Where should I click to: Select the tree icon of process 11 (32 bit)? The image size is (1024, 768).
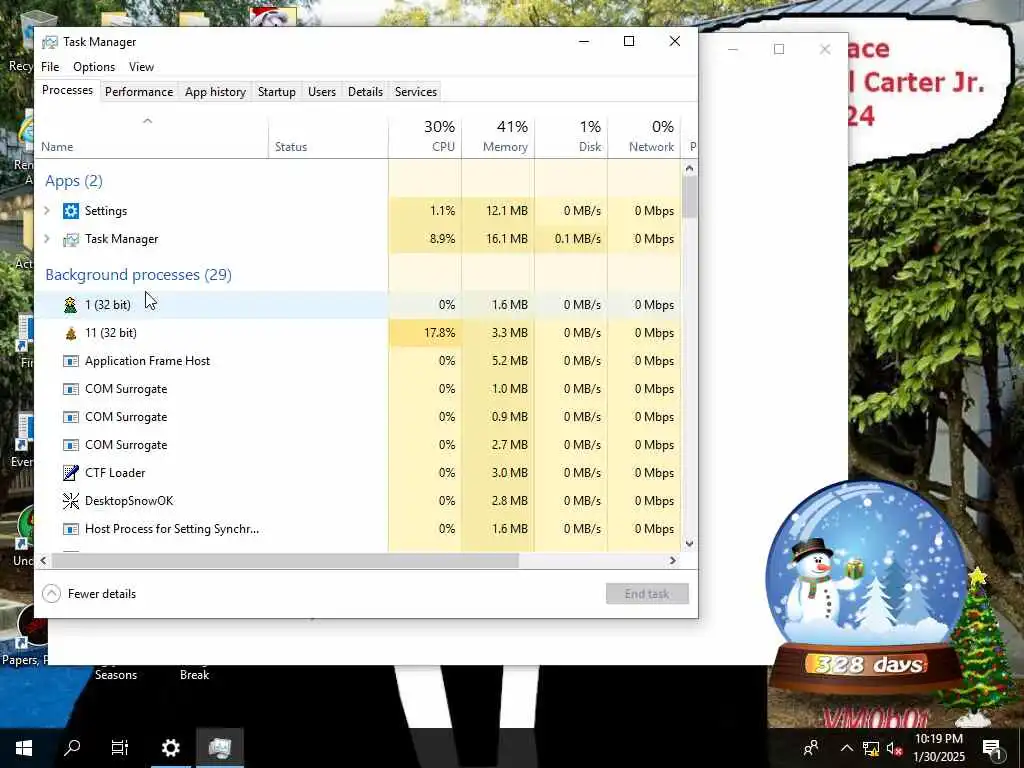(x=71, y=333)
